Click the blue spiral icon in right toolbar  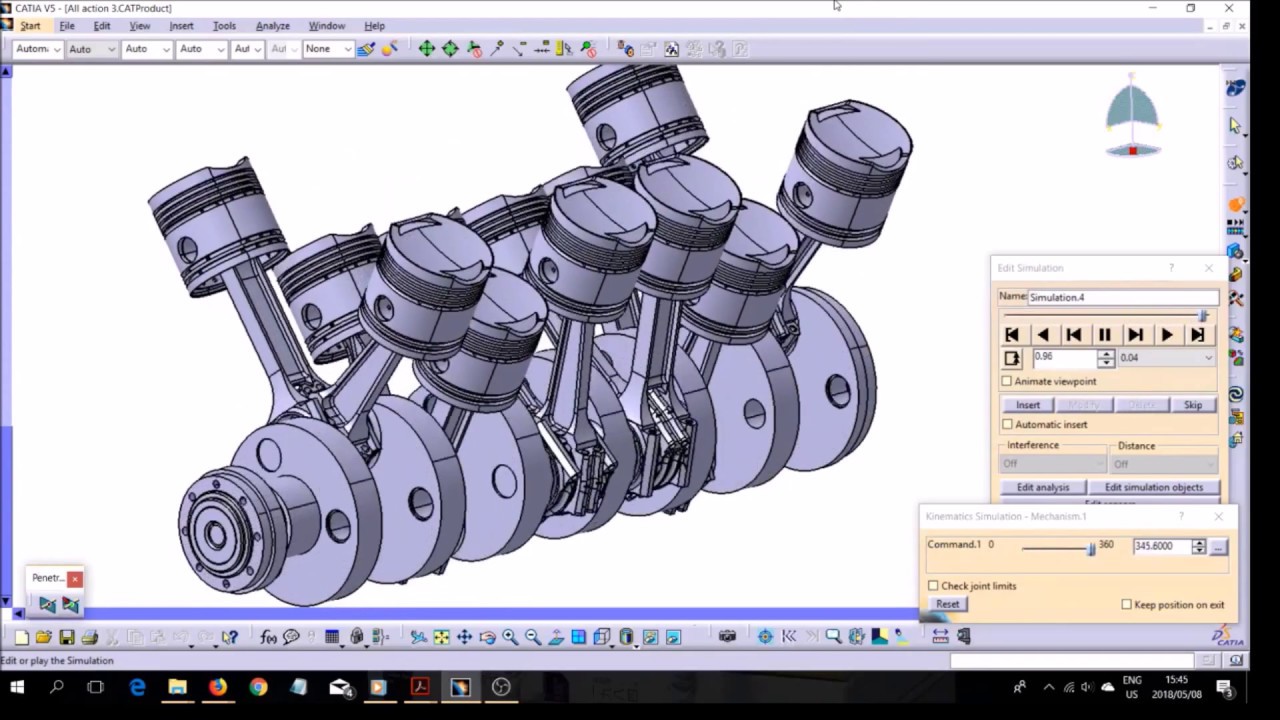[x=1236, y=395]
